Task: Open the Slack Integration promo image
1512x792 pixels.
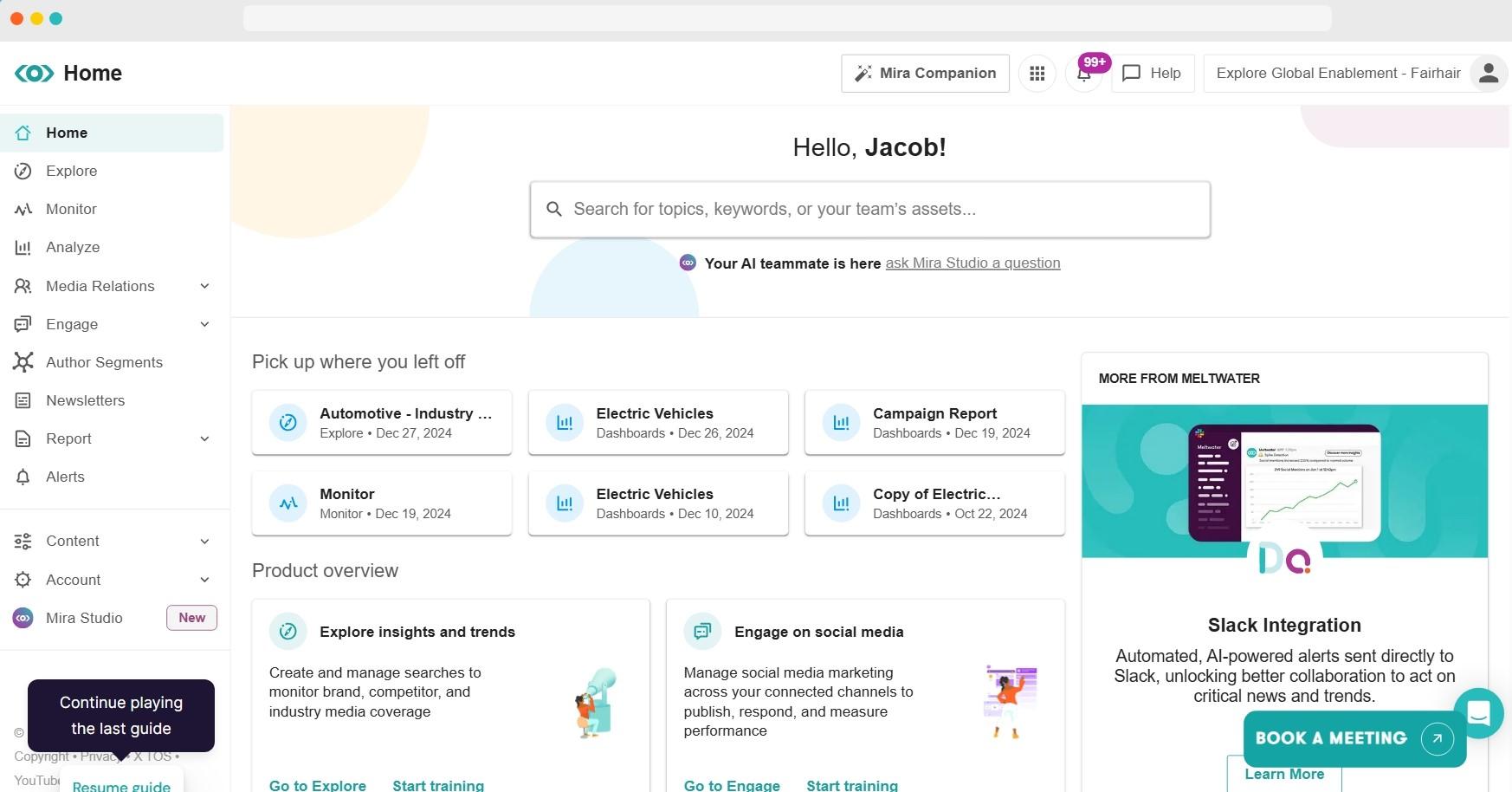Action: (x=1284, y=481)
